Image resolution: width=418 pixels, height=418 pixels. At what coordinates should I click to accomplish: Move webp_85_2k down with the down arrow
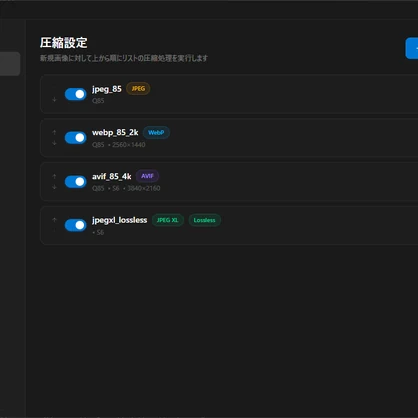54,143
